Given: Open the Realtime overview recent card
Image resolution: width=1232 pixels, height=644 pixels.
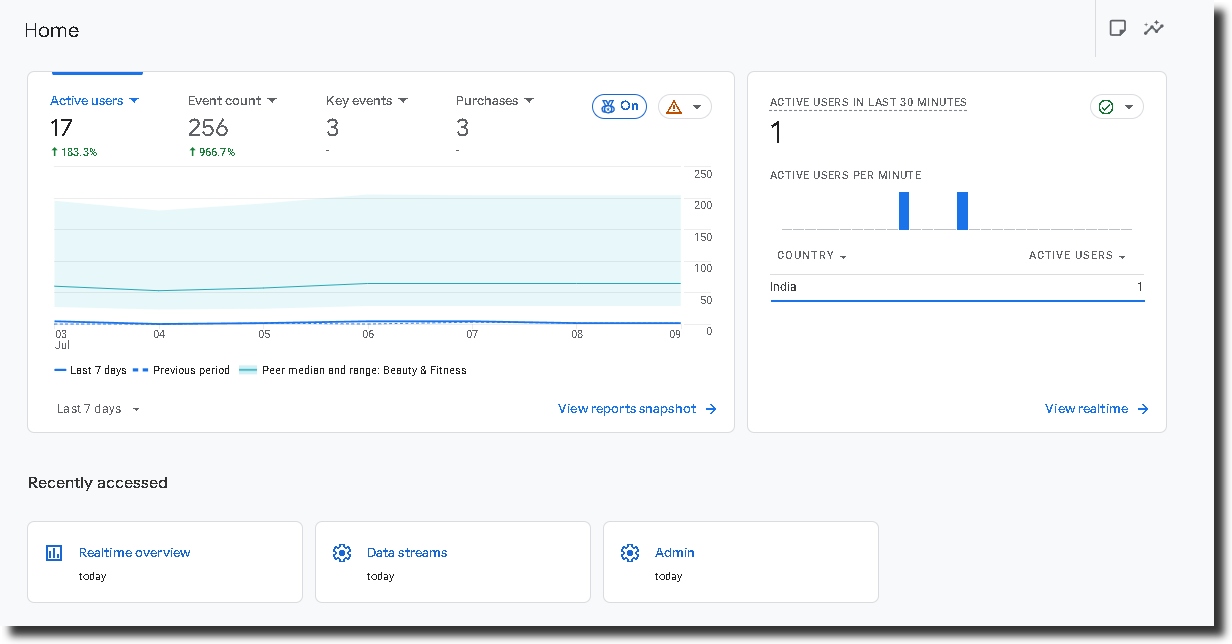Looking at the screenshot, I should click(165, 562).
